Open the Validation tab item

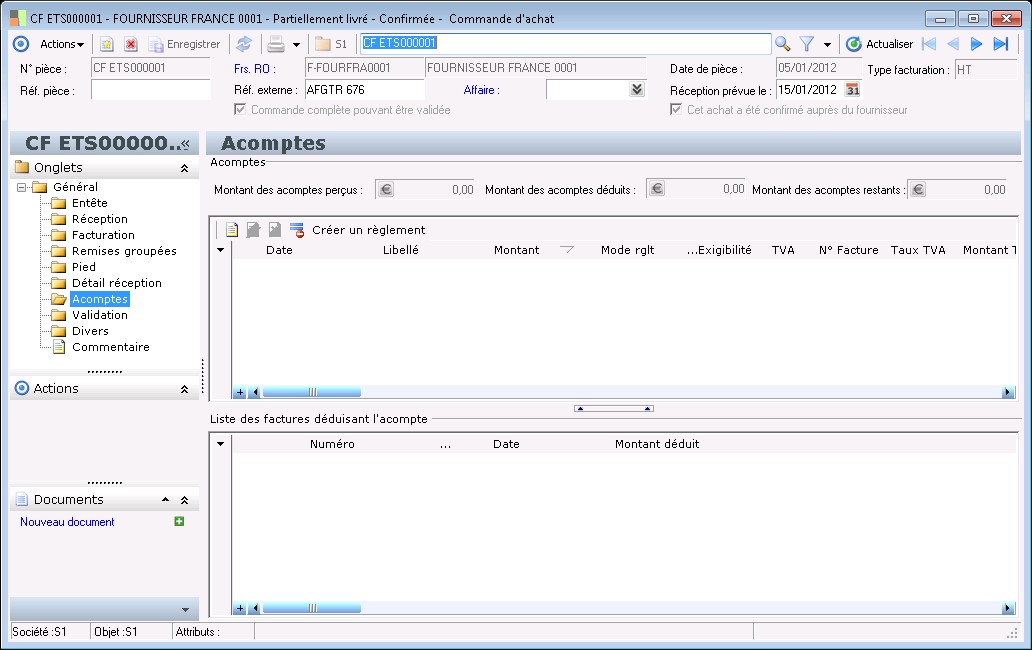click(x=99, y=315)
